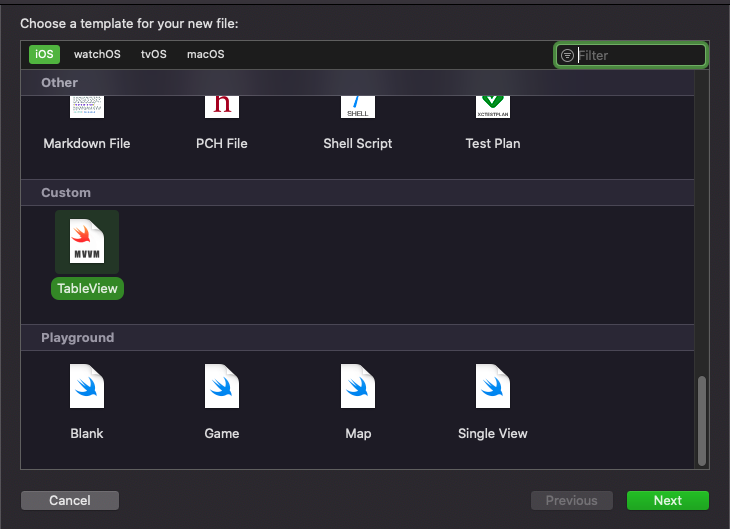Click the filter icon in search field
Screen dimensions: 730x529
567,55
